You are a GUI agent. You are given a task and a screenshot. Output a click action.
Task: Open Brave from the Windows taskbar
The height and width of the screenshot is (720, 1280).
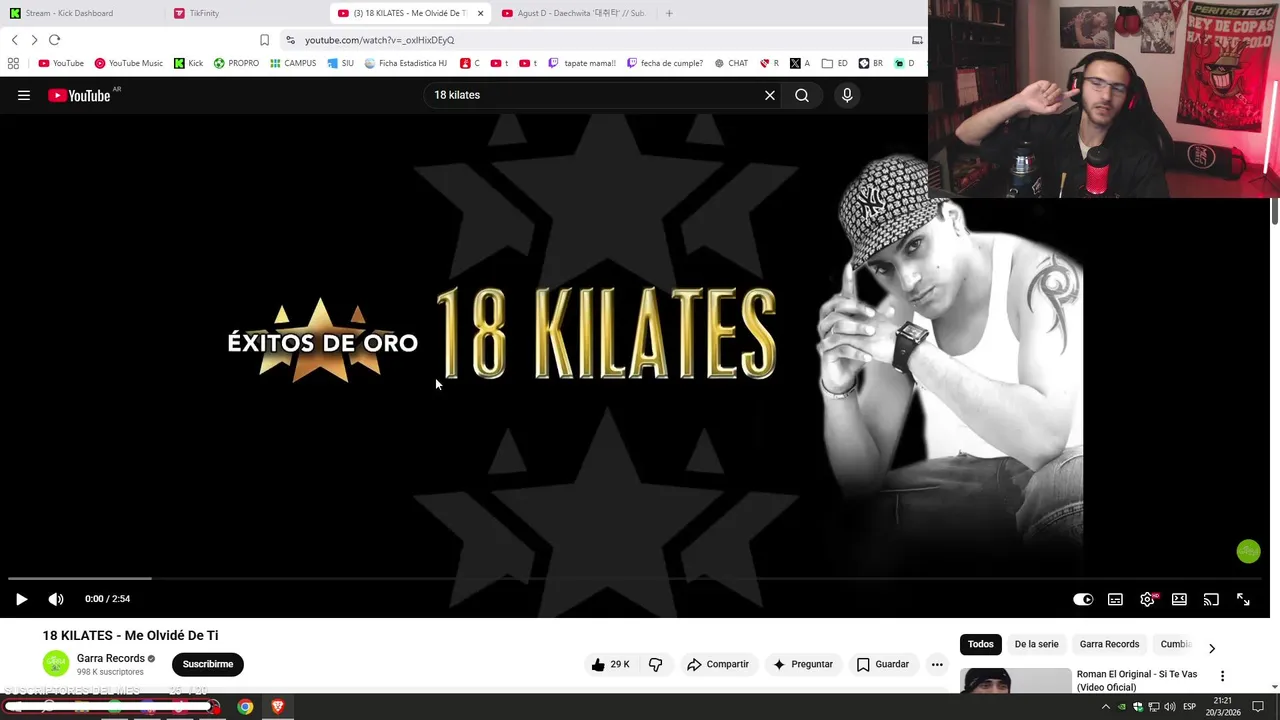point(277,707)
